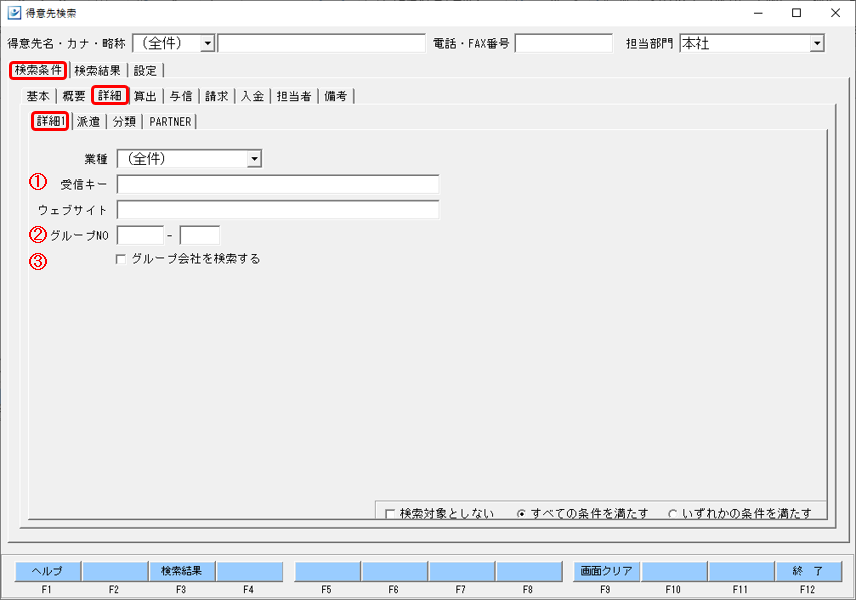856x601 pixels.
Task: Select いずれかの条件を満たす radio button
Action: point(673,514)
